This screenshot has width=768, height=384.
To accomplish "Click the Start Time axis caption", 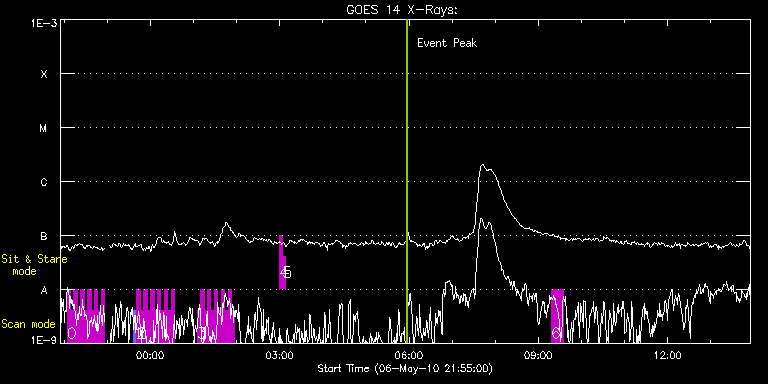I will 405,368.
